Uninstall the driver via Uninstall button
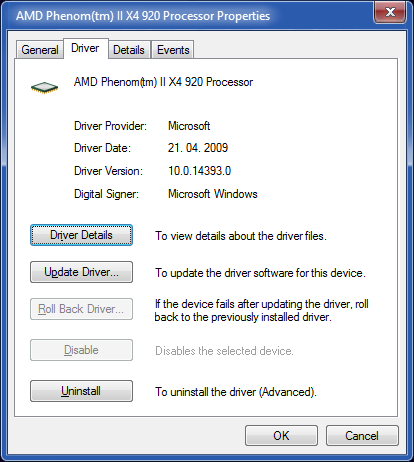This screenshot has height=462, width=414. pyautogui.click(x=81, y=391)
